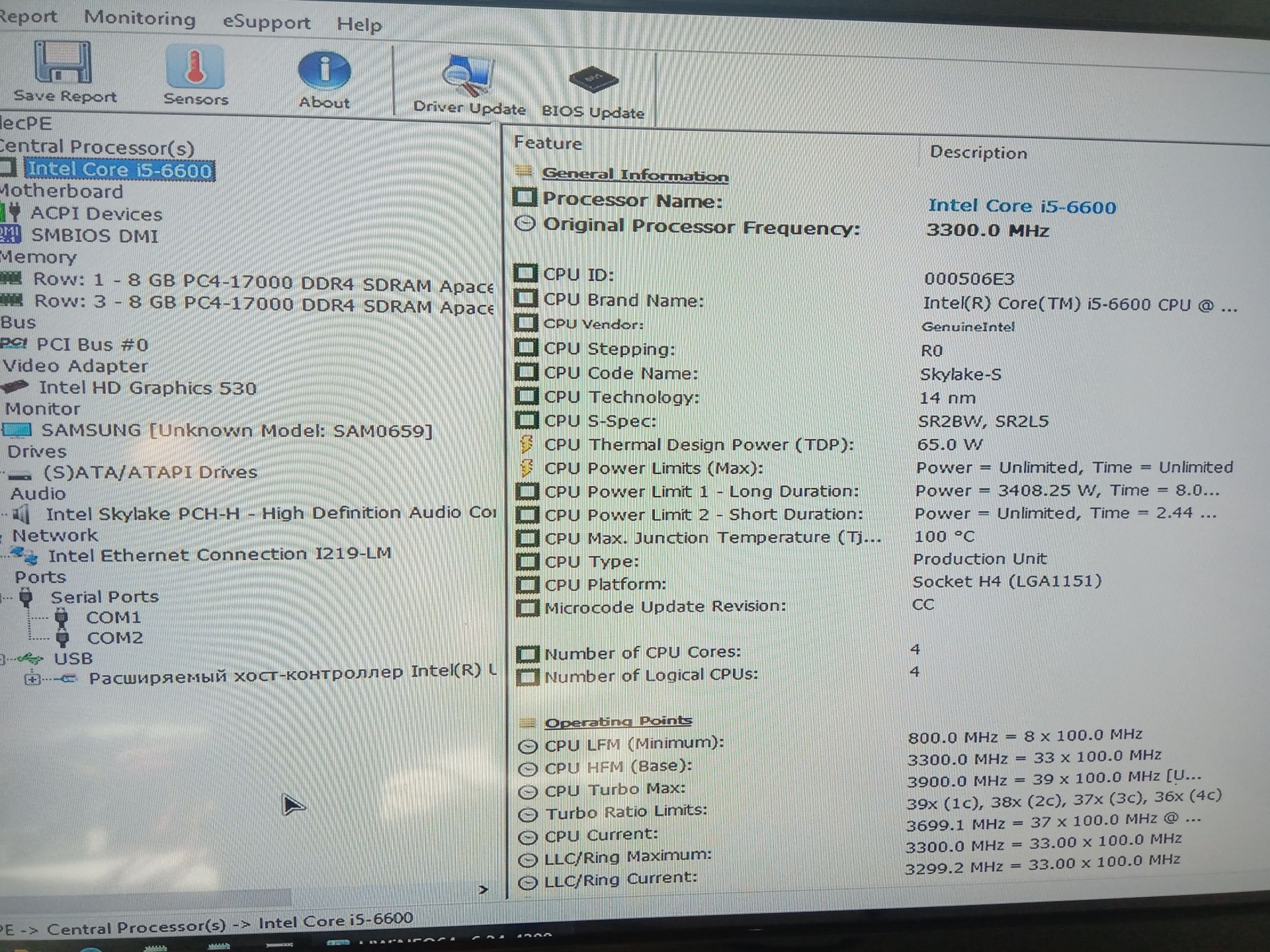Open the Help menu
The width and height of the screenshot is (1270, 952).
pyautogui.click(x=359, y=24)
